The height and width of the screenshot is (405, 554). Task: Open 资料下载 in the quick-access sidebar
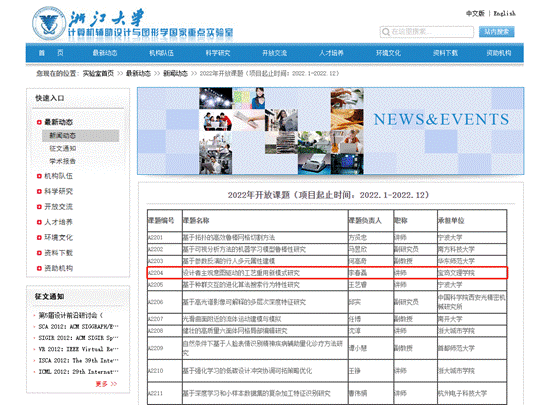coord(58,253)
